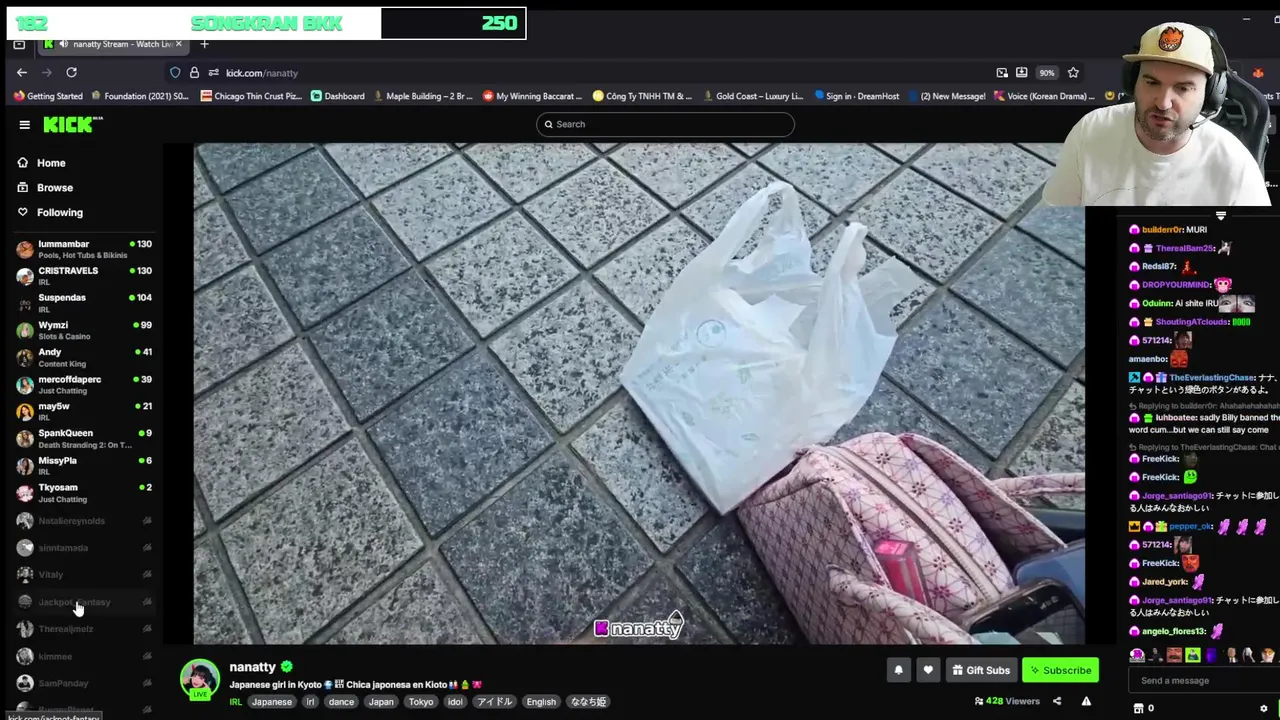Image resolution: width=1280 pixels, height=720 pixels.
Task: Open the (2) New Message bookmark
Action: tap(946, 96)
